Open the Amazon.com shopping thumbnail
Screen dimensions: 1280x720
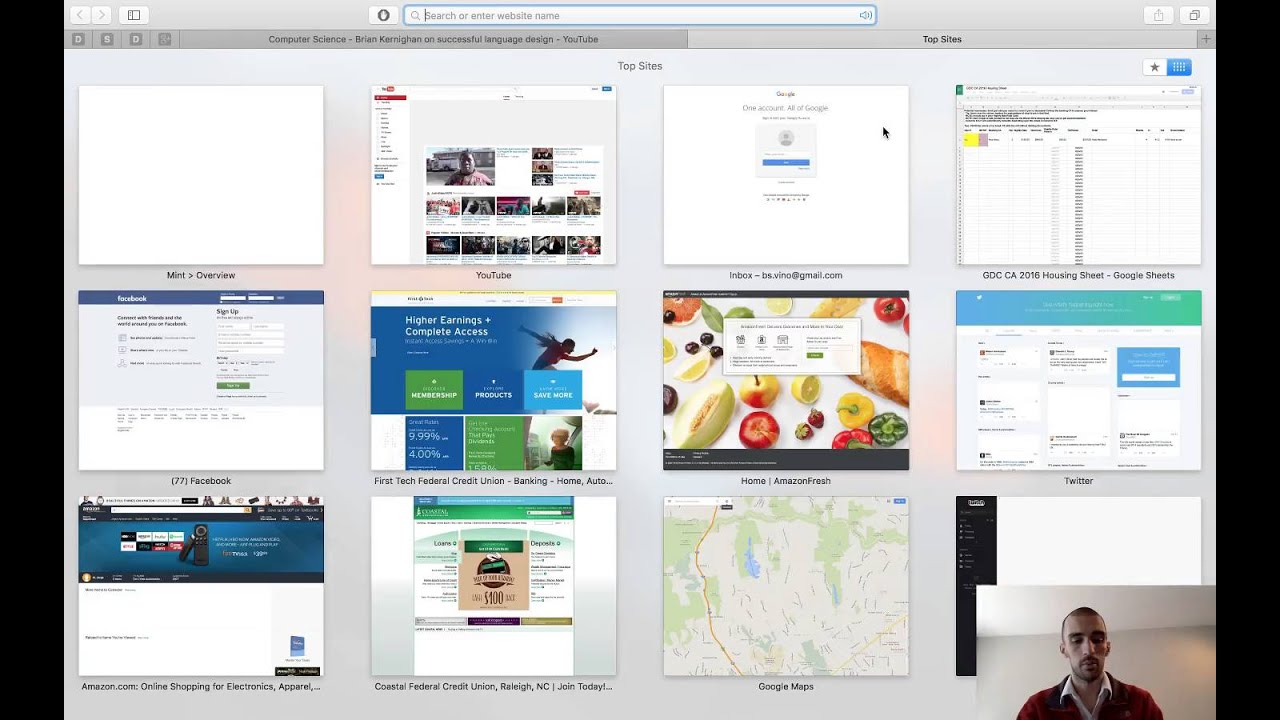[x=201, y=586]
